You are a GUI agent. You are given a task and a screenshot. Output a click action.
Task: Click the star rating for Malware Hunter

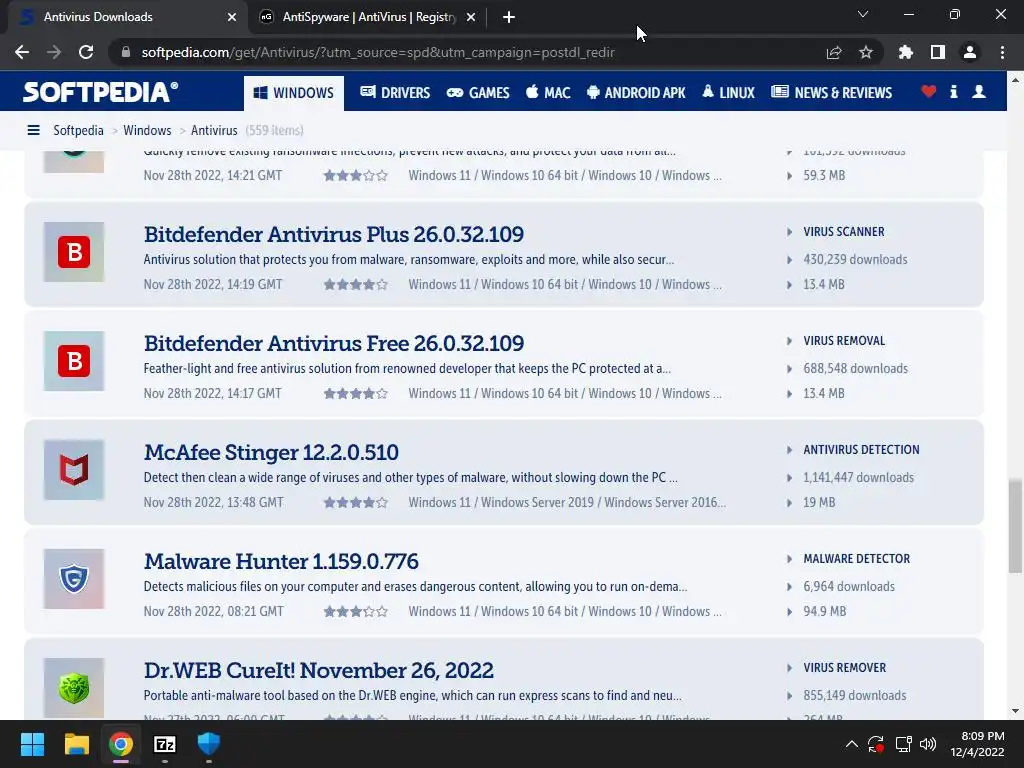356,612
